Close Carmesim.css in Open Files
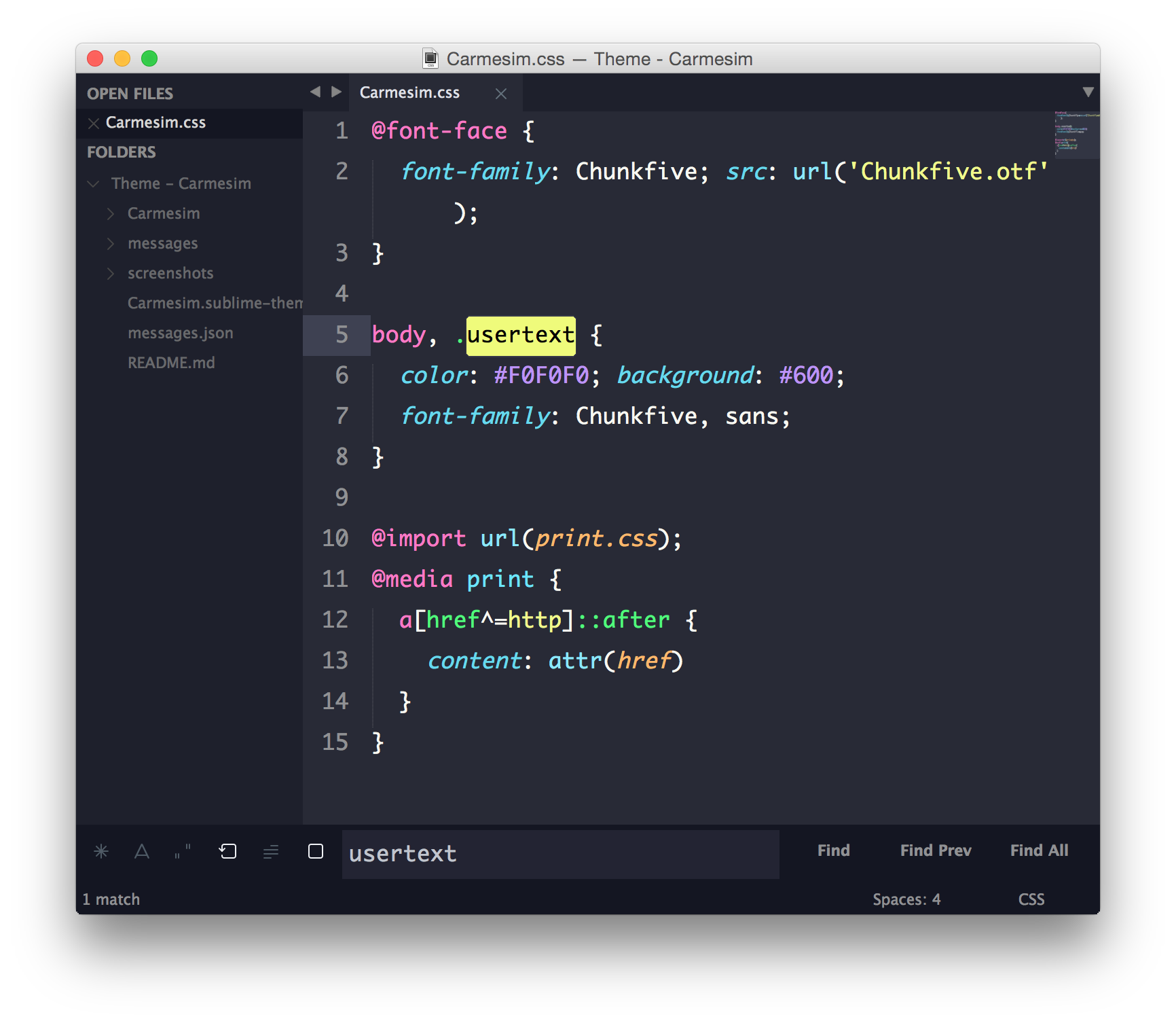The image size is (1176, 1023). 94,123
